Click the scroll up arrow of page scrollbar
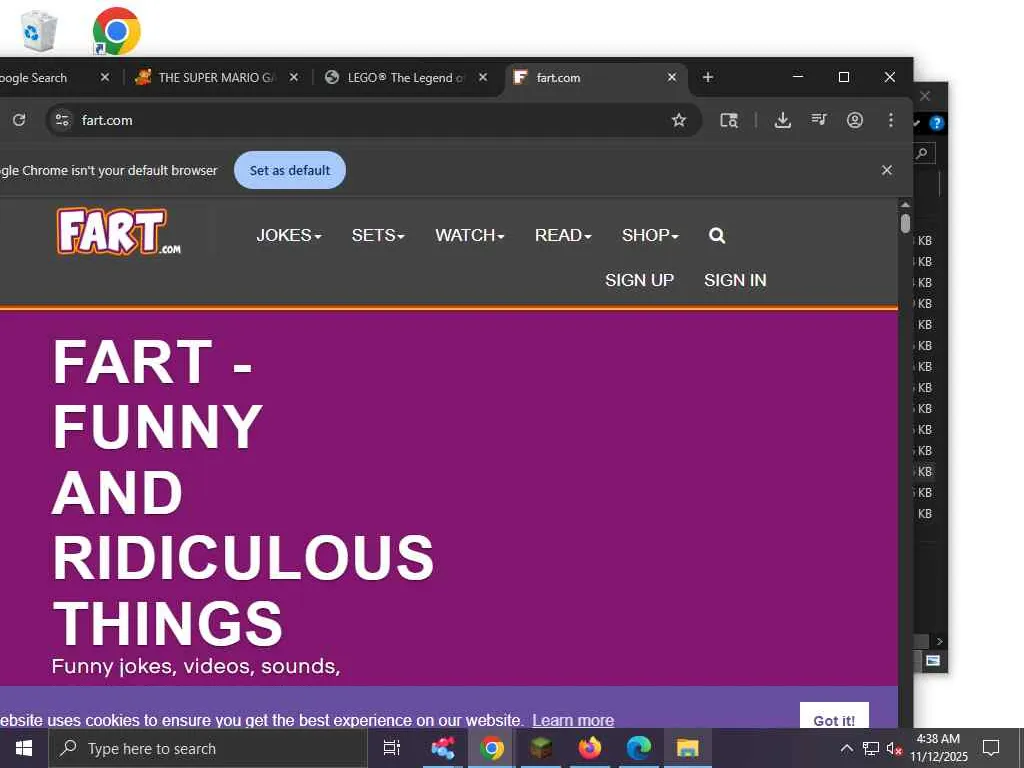 pos(905,204)
